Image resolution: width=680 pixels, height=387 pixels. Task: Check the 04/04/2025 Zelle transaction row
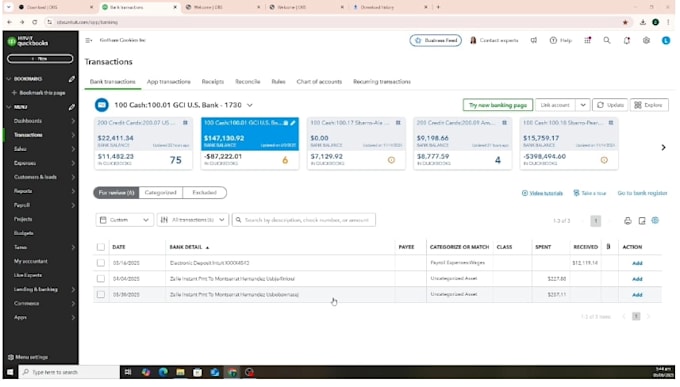pyautogui.click(x=101, y=279)
